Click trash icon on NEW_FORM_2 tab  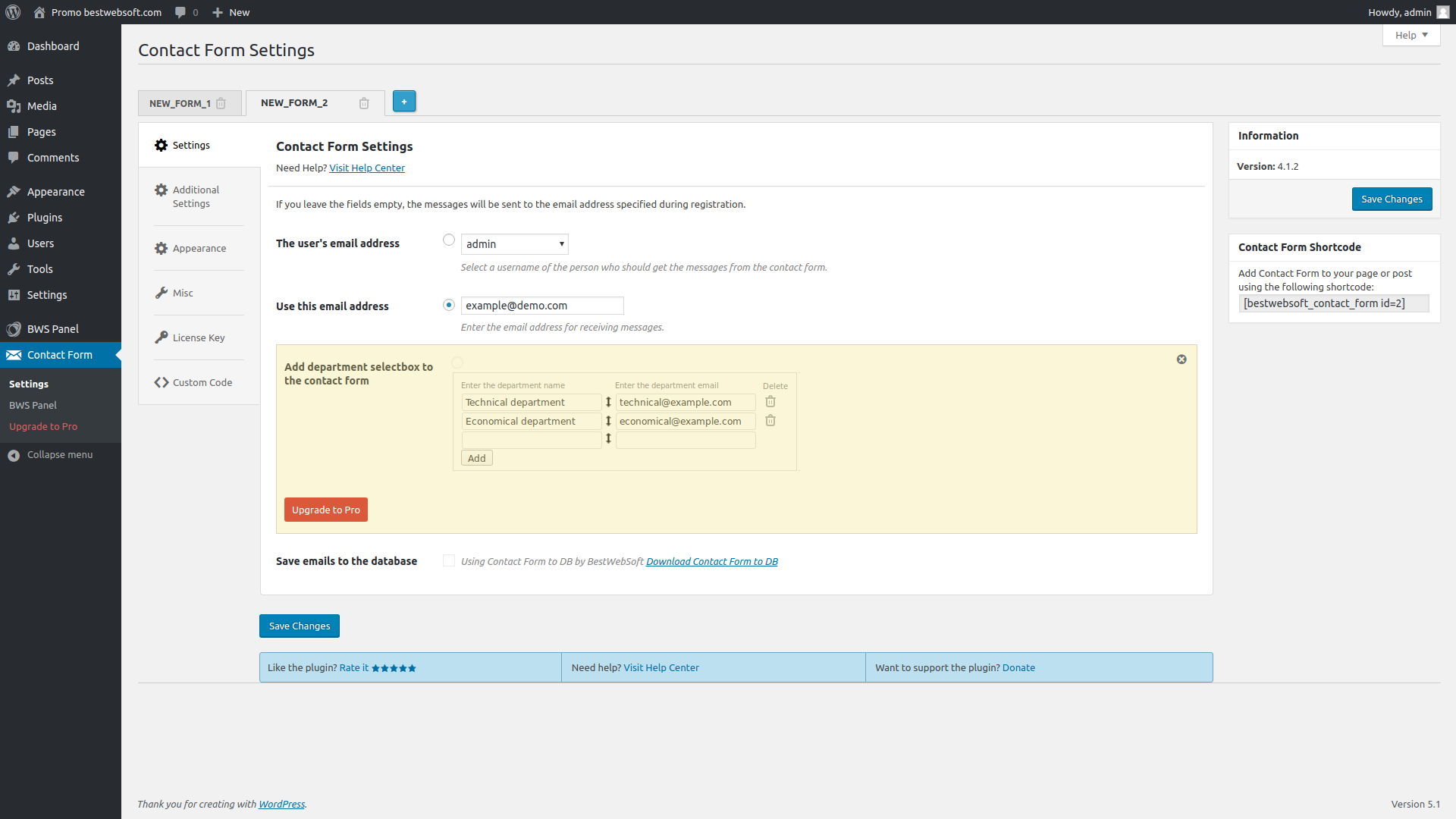click(x=364, y=103)
